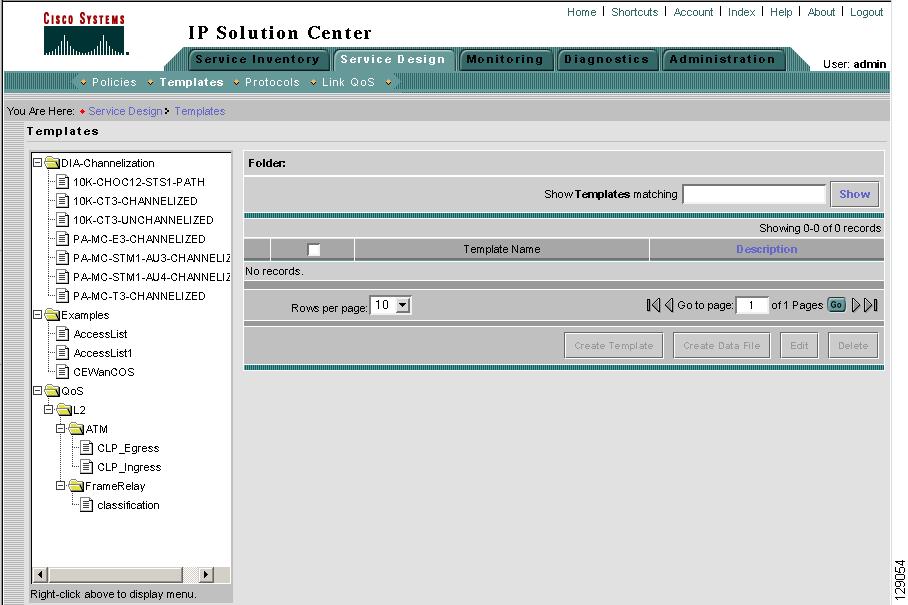Image resolution: width=908 pixels, height=605 pixels.
Task: Click document icon beside 10K-CT3-CHANNELIZED
Action: pos(63,201)
